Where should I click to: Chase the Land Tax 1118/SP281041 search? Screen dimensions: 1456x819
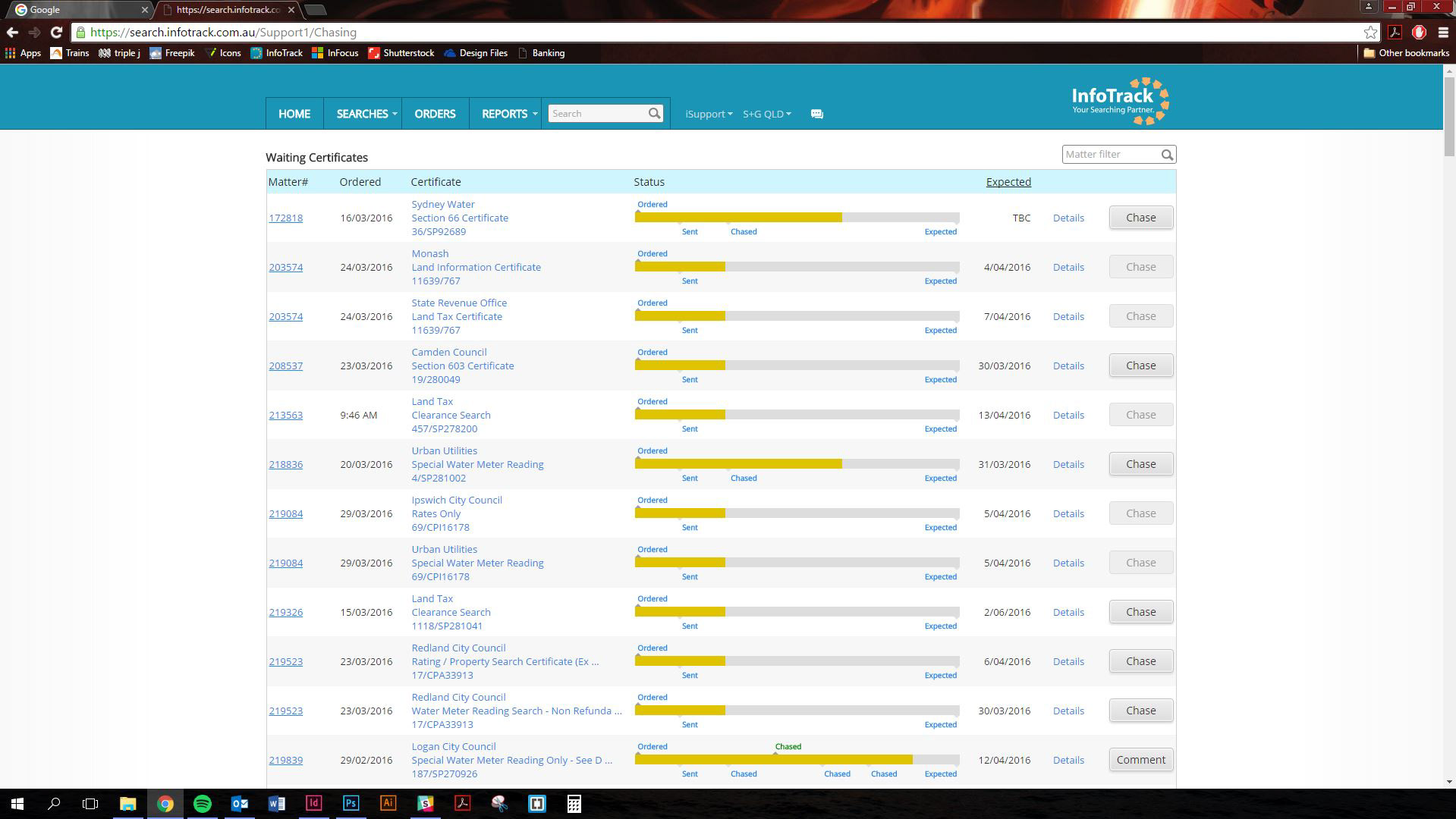[1141, 612]
